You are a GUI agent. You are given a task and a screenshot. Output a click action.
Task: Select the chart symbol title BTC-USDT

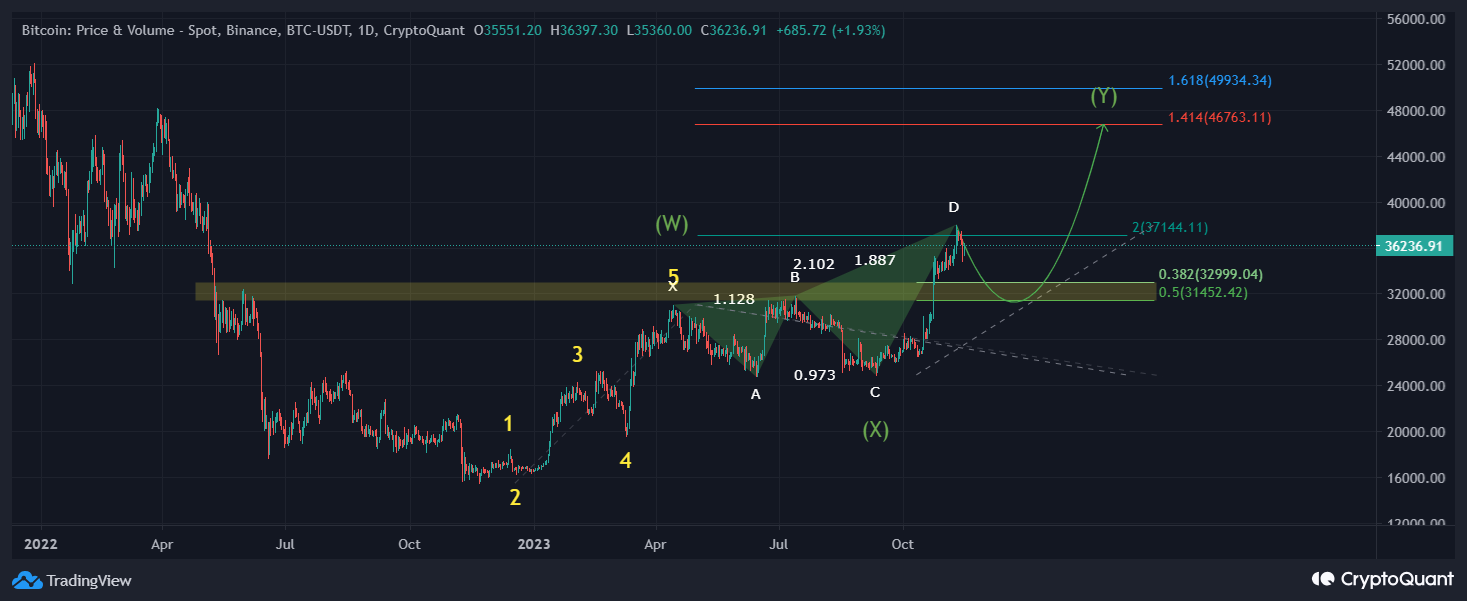[x=318, y=31]
